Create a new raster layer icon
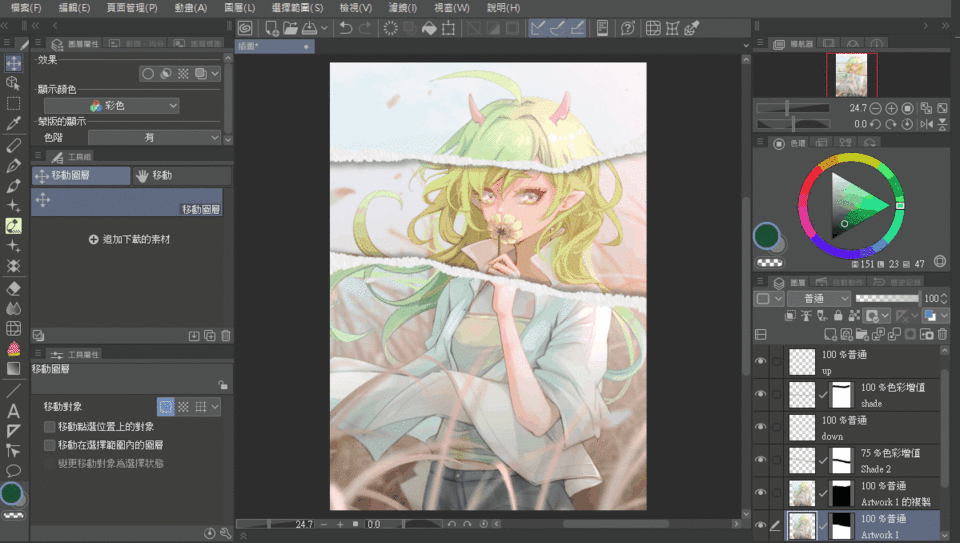The width and height of the screenshot is (960, 543). click(830, 334)
